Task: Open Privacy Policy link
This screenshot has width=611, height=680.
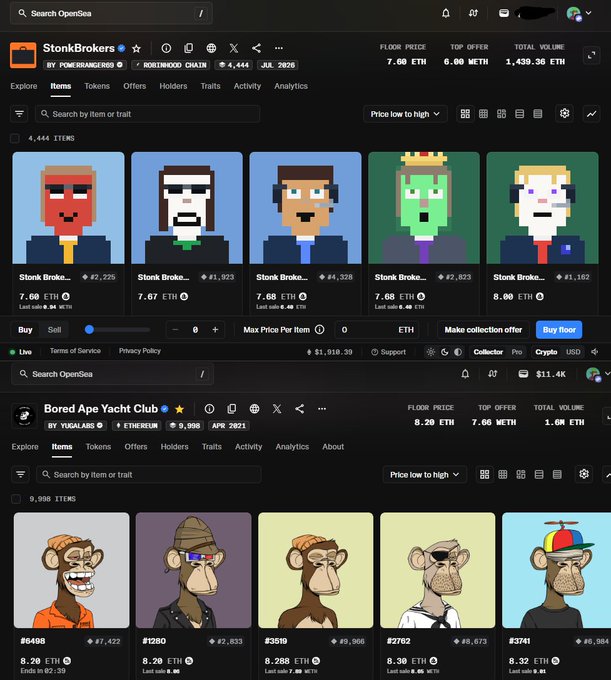Action: (x=140, y=351)
